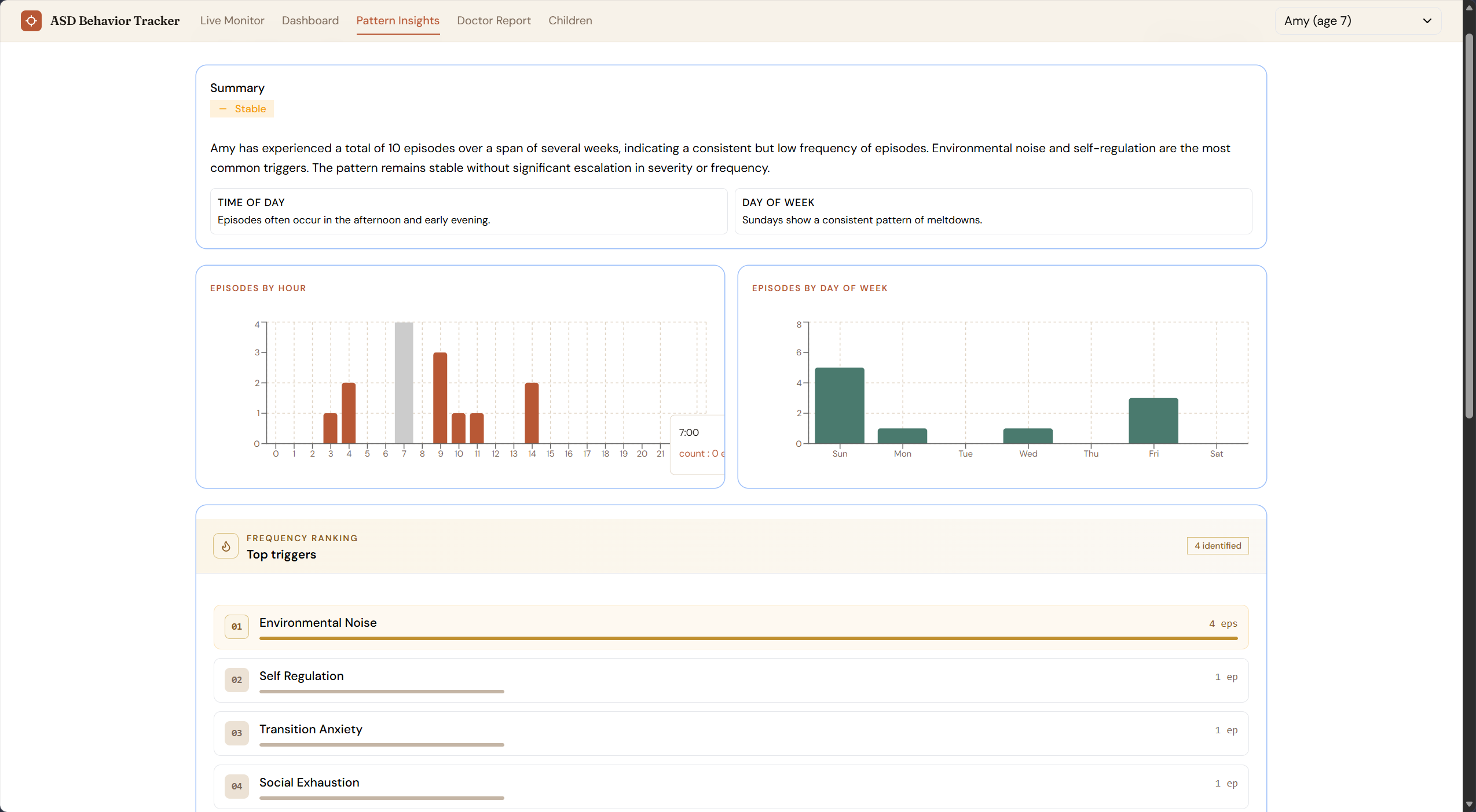Click the chevron arrow in the child dropdown
1476x812 pixels.
coord(1427,21)
